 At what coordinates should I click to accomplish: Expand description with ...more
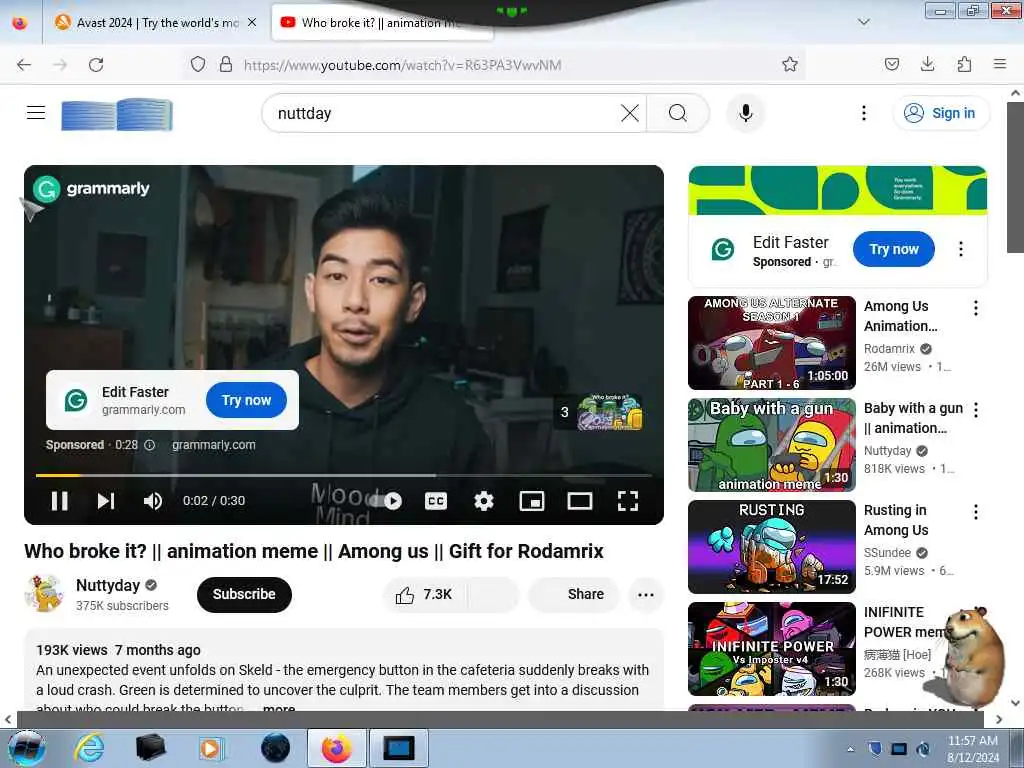pyautogui.click(x=279, y=708)
